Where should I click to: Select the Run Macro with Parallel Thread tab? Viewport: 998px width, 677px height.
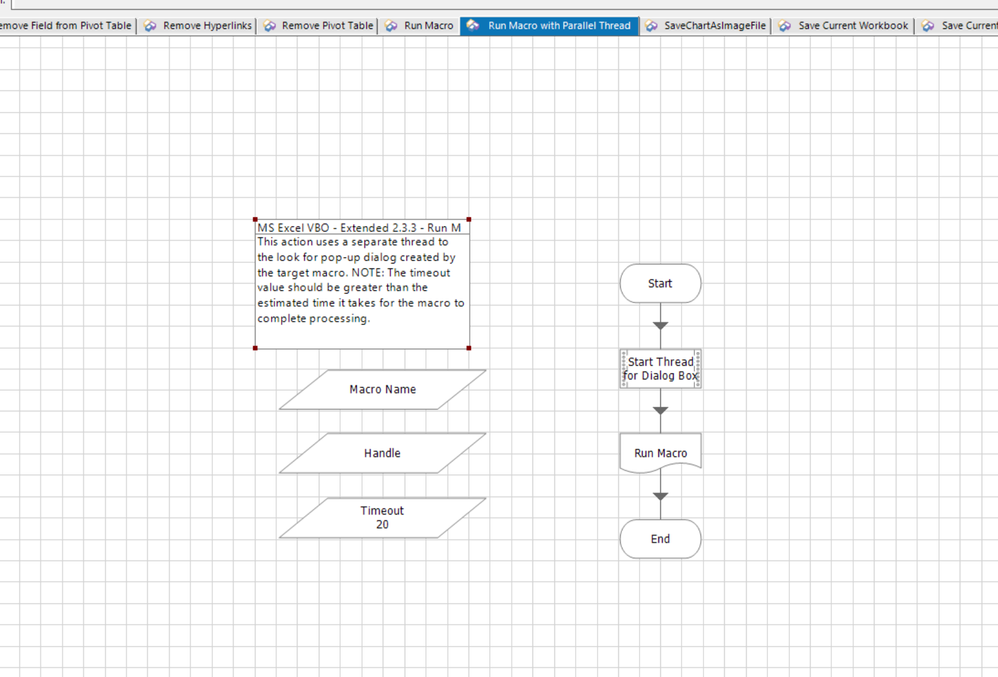coord(559,26)
